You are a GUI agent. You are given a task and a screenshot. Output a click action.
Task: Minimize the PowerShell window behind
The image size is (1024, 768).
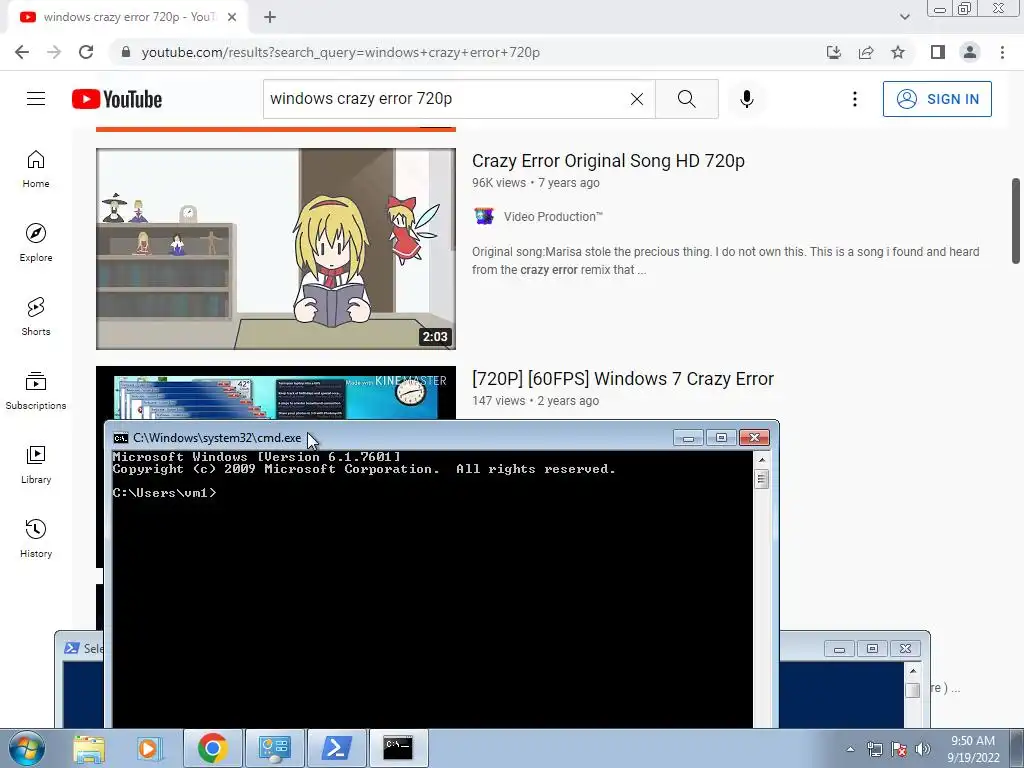click(x=839, y=648)
